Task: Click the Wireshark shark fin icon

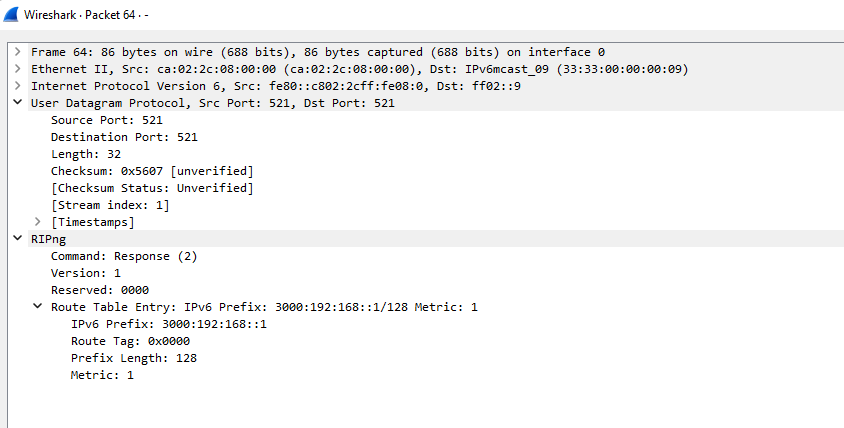Action: (x=12, y=17)
